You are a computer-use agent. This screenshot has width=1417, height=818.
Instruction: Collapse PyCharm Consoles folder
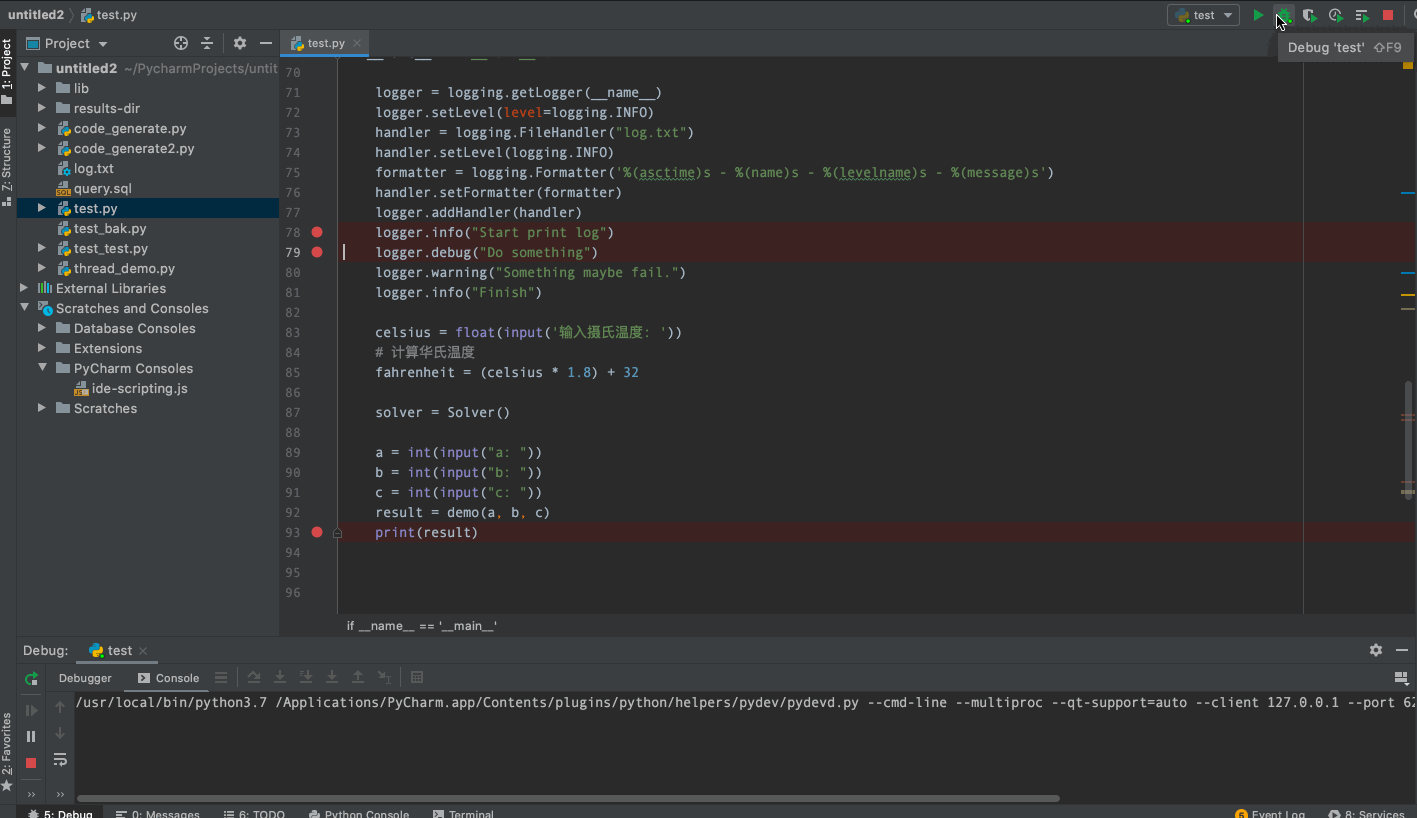pos(42,368)
